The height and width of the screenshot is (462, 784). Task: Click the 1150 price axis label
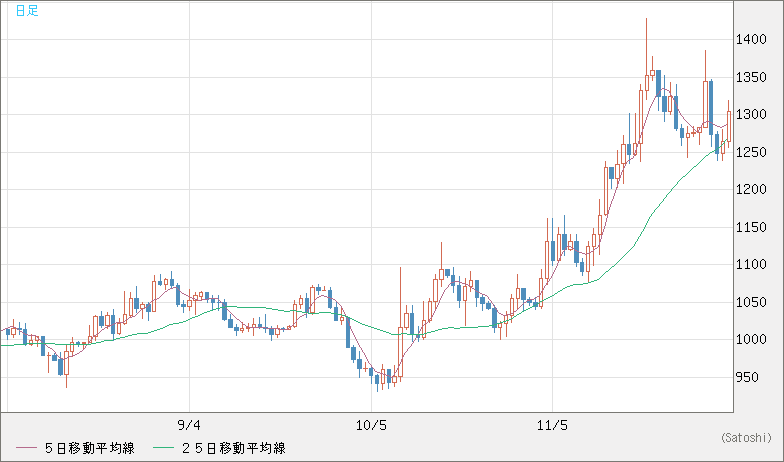click(x=751, y=227)
